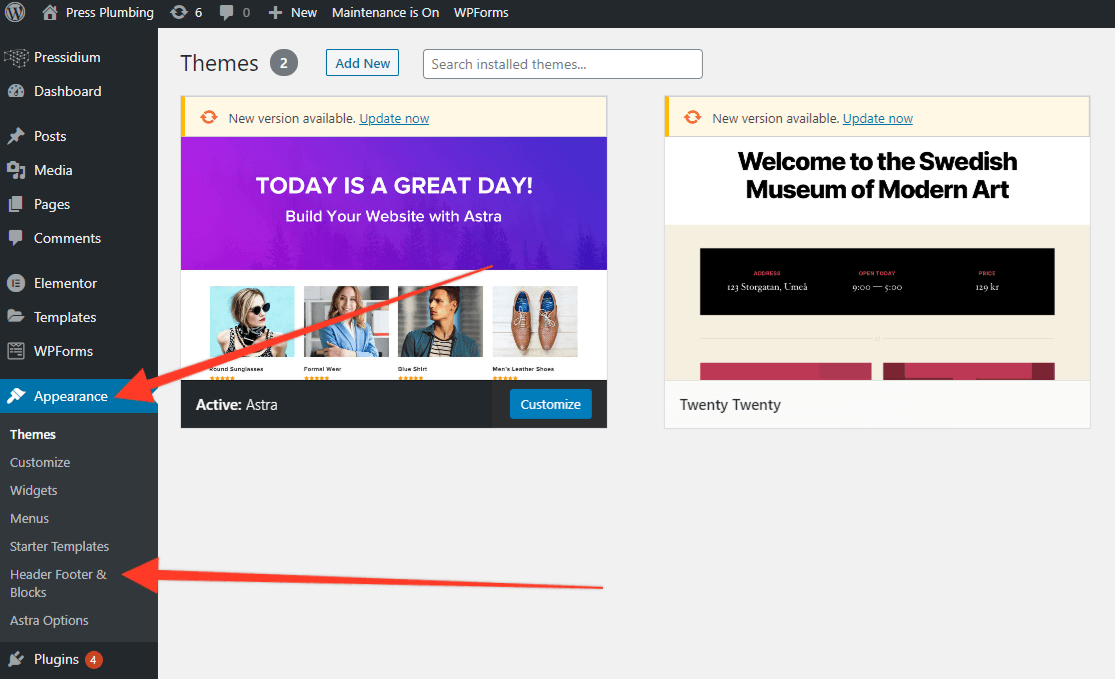Click the Elementor logo icon

[16, 283]
